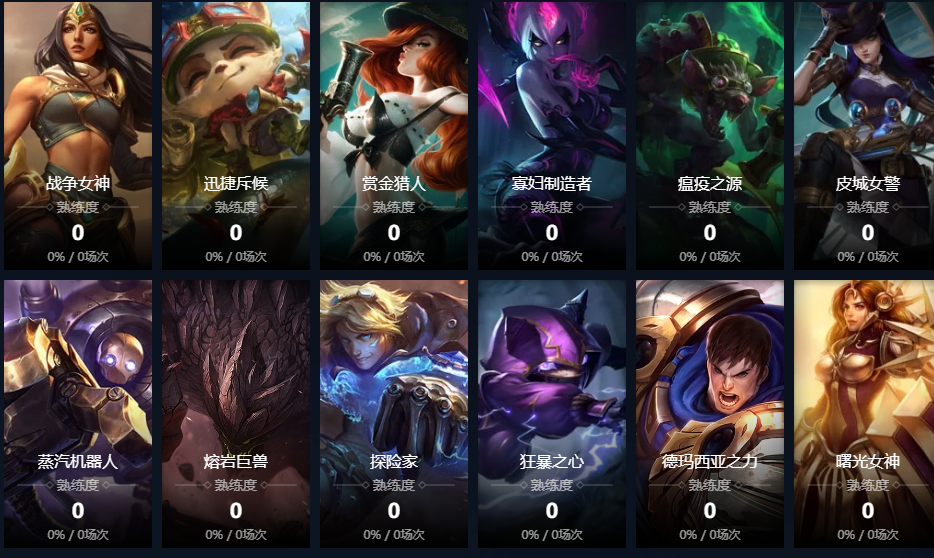Image resolution: width=934 pixels, height=558 pixels.
Task: Click the 熟练度 label under 迅捷斥候
Action: point(236,207)
